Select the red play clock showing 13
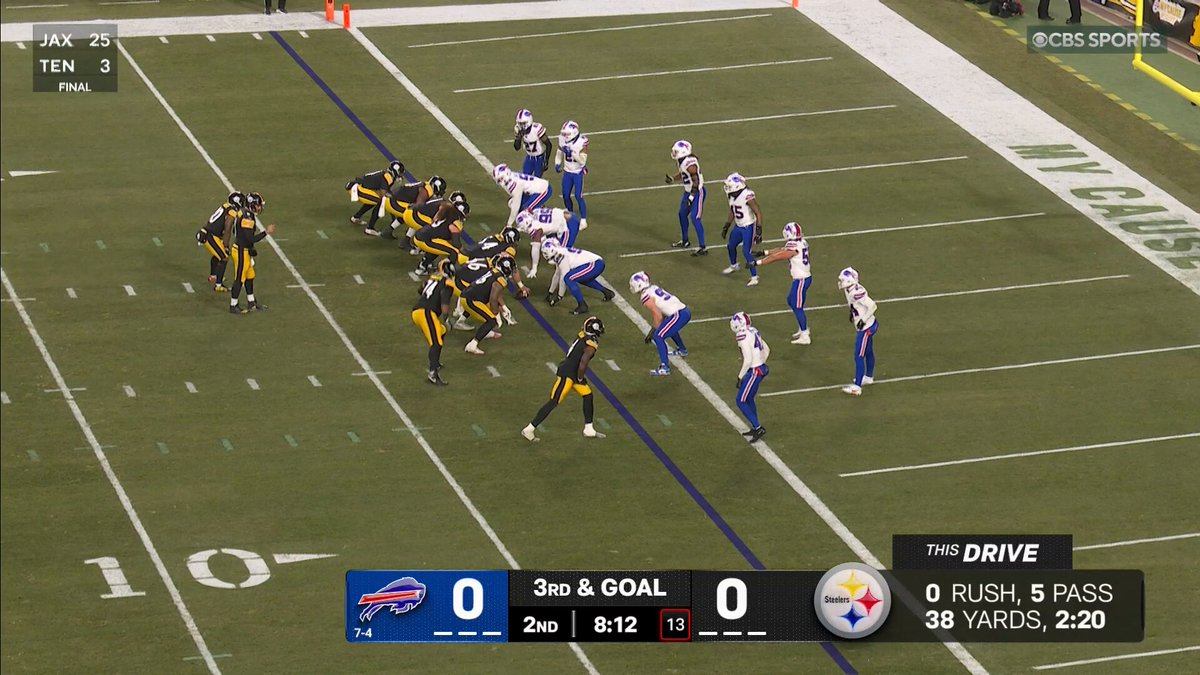 coord(675,624)
